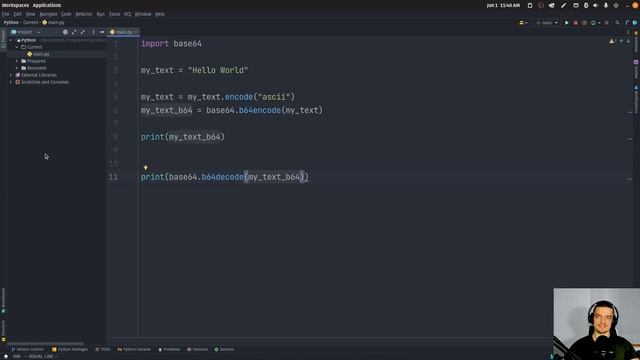Select the External Libraries row
This screenshot has width=640, height=360.
click(x=56, y=75)
